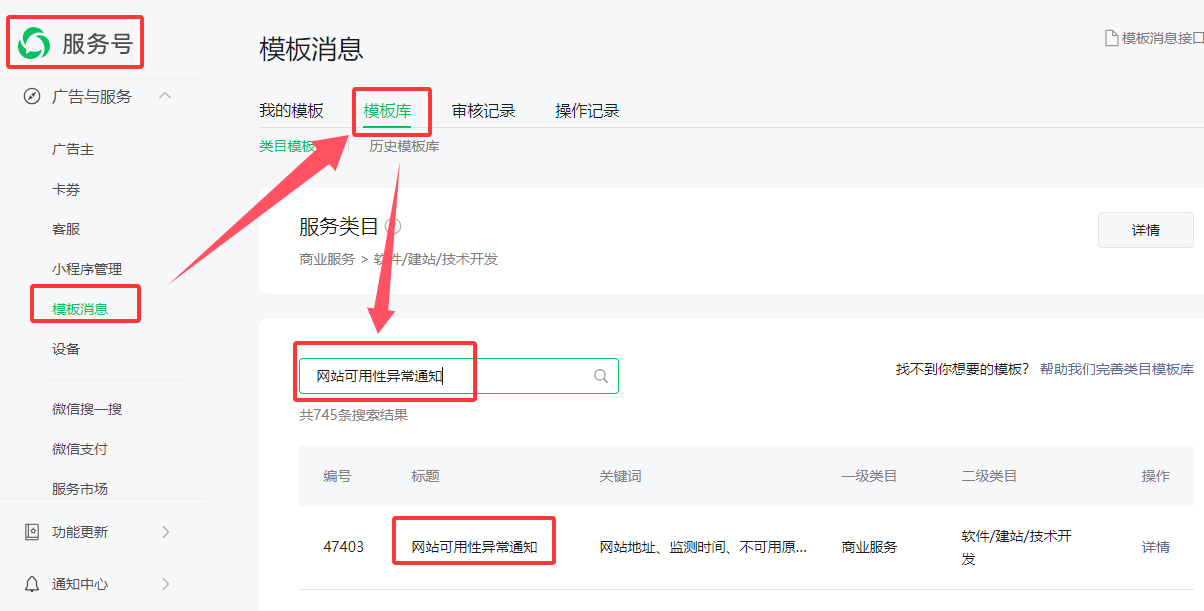The image size is (1204, 611).
Task: Click the magnifier search icon
Action: [601, 376]
